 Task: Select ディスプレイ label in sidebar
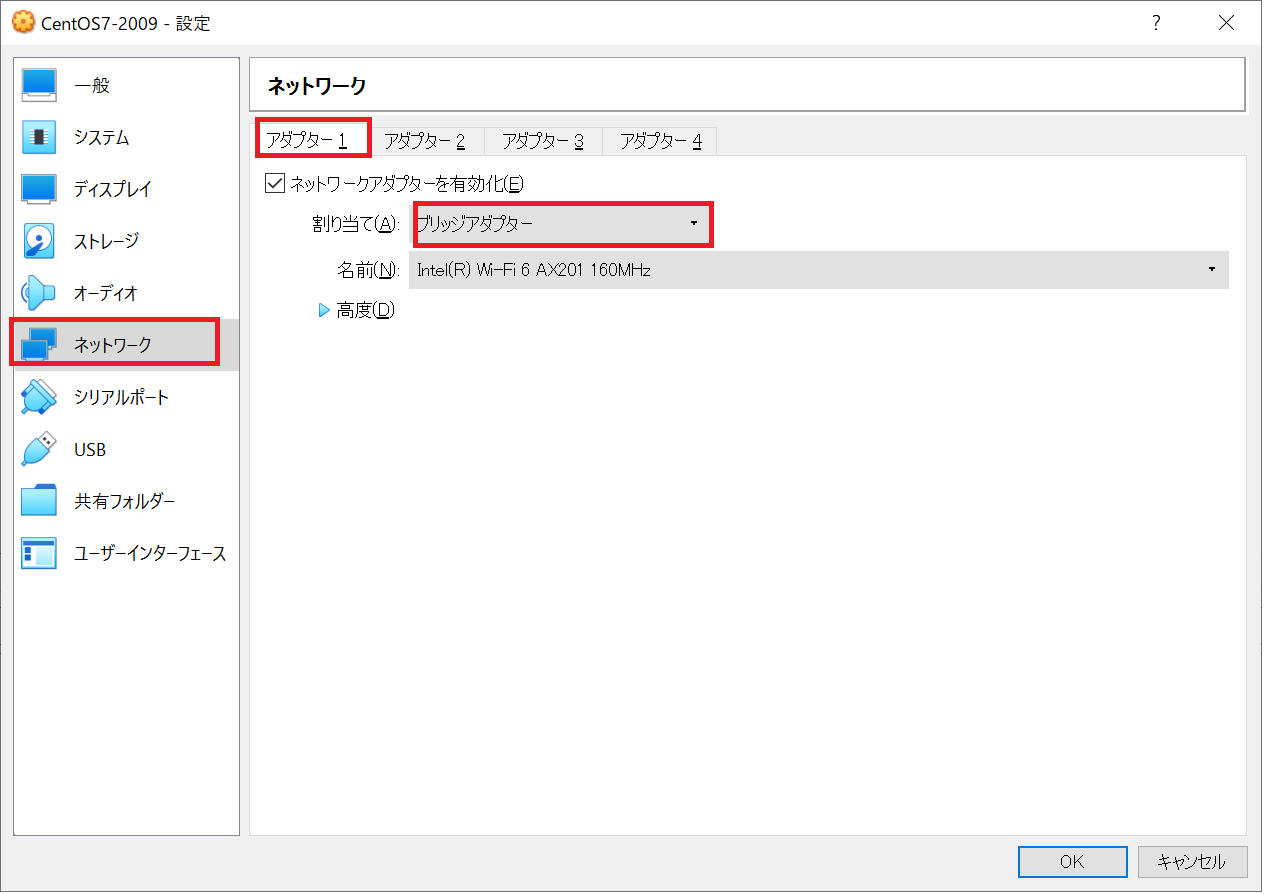pyautogui.click(x=113, y=190)
